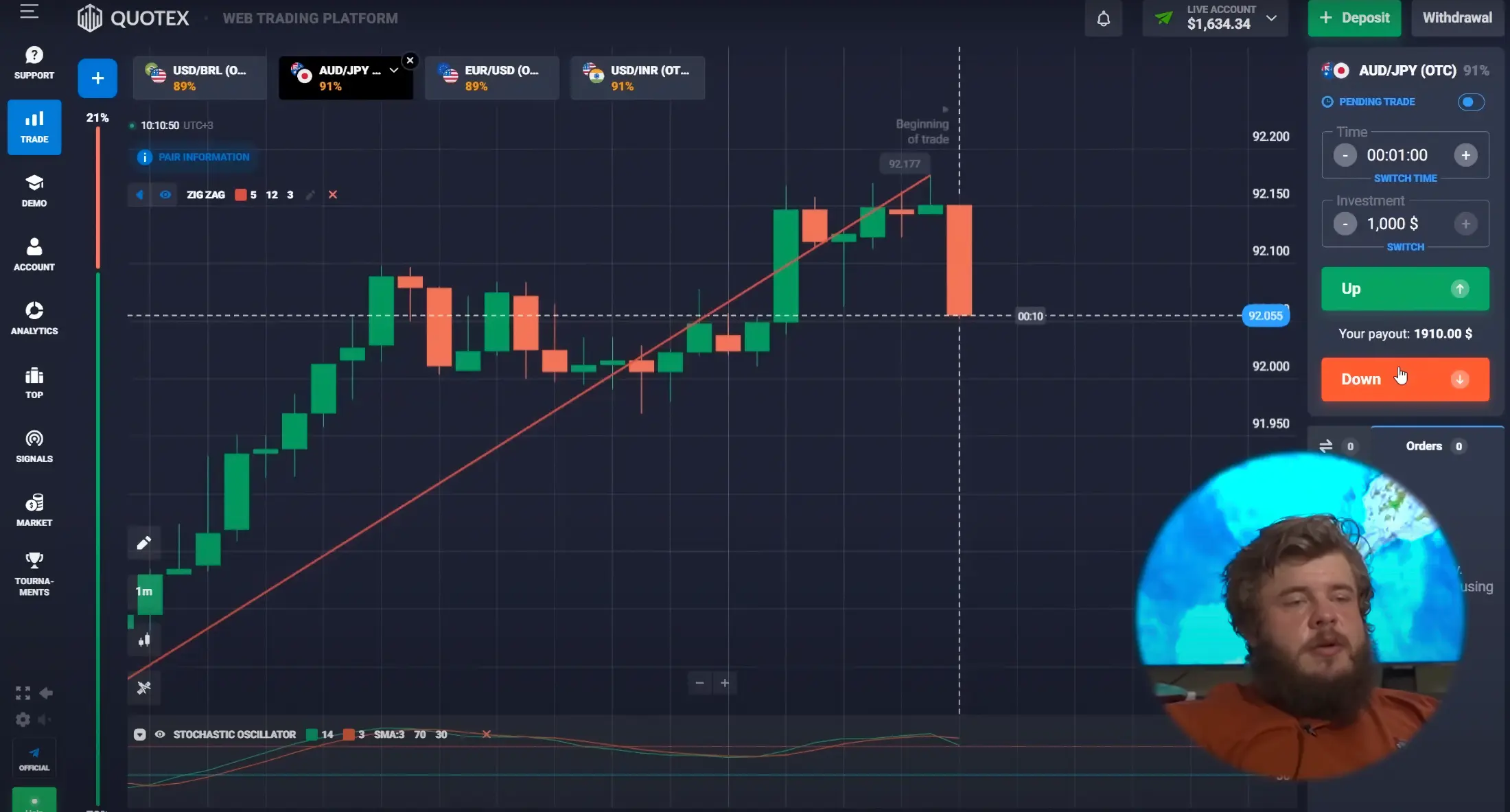
Task: Open the 1m timeframe selector
Action: (x=145, y=592)
